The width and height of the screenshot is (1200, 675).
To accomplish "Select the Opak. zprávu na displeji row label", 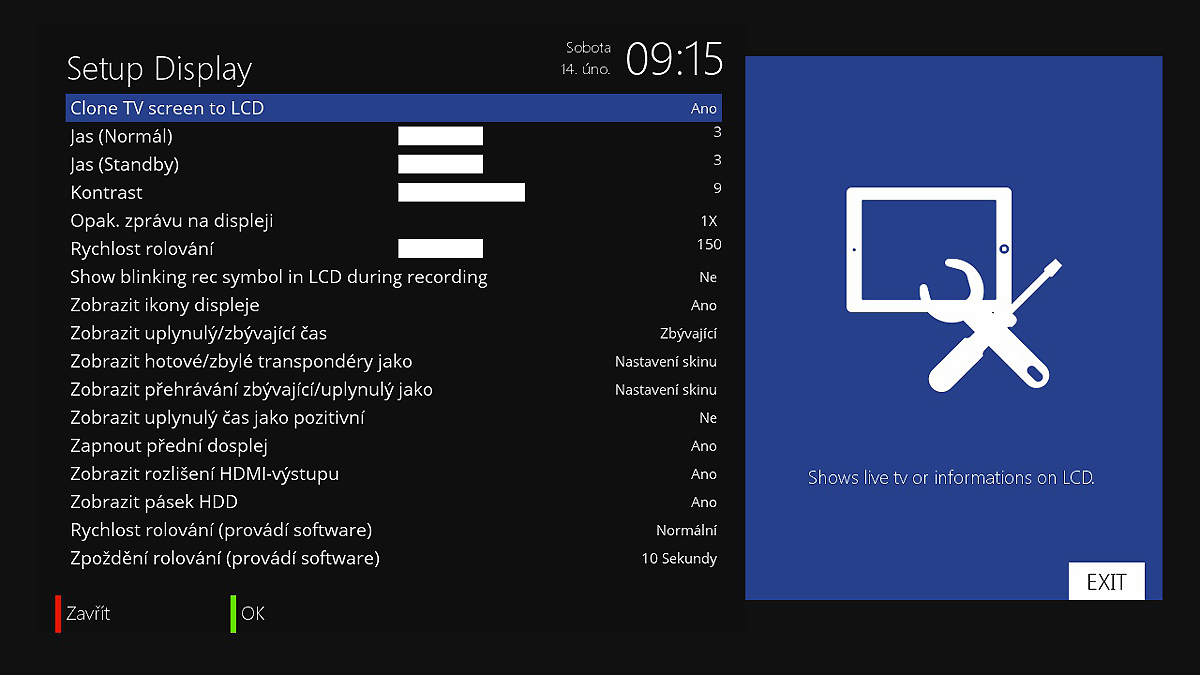I will (171, 221).
